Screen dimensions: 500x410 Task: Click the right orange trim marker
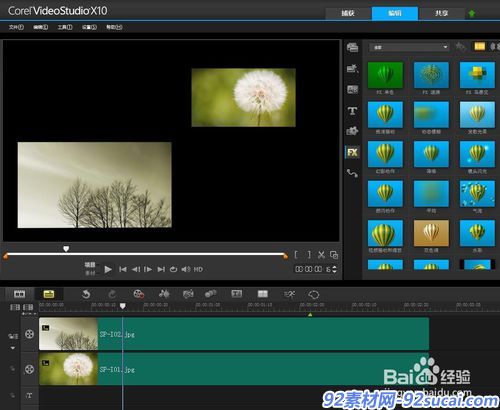tap(285, 256)
